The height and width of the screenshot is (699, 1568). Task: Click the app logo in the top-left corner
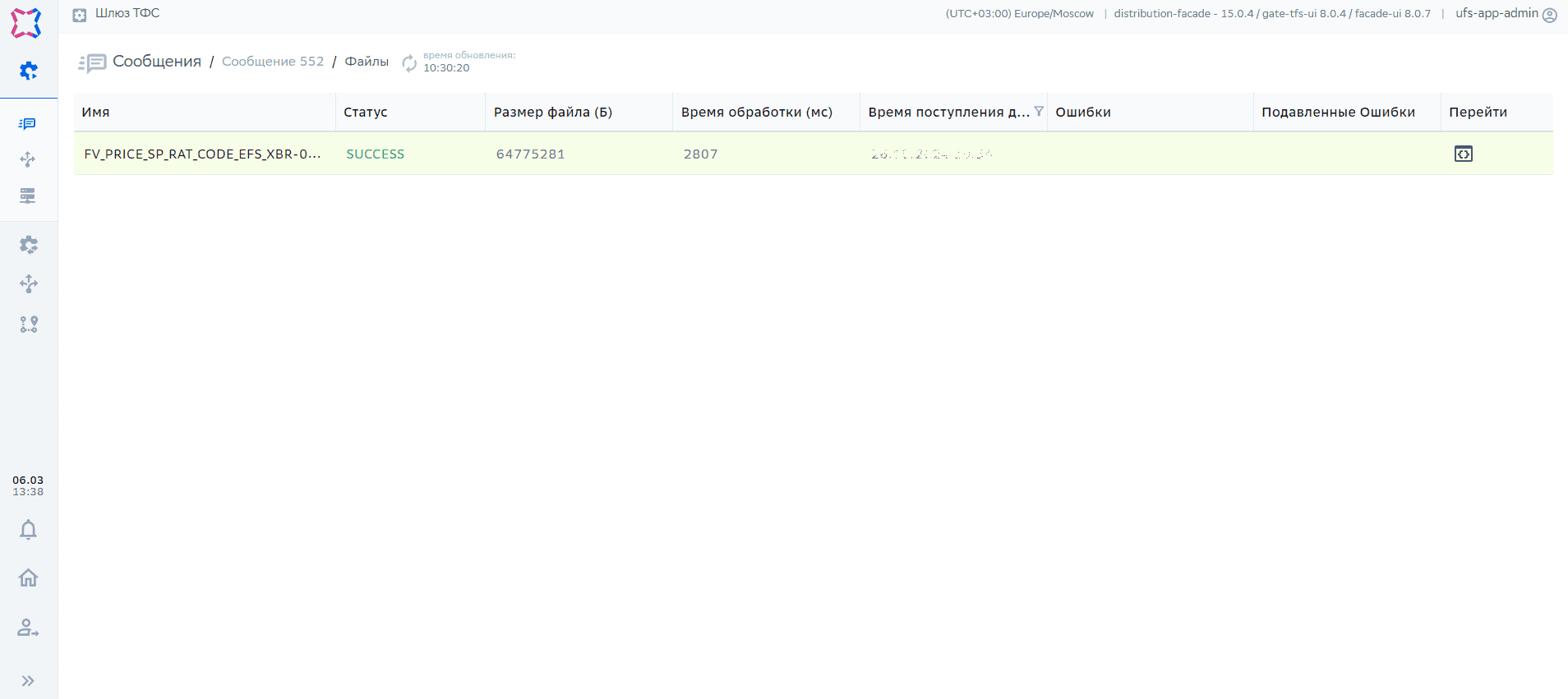pos(25,23)
